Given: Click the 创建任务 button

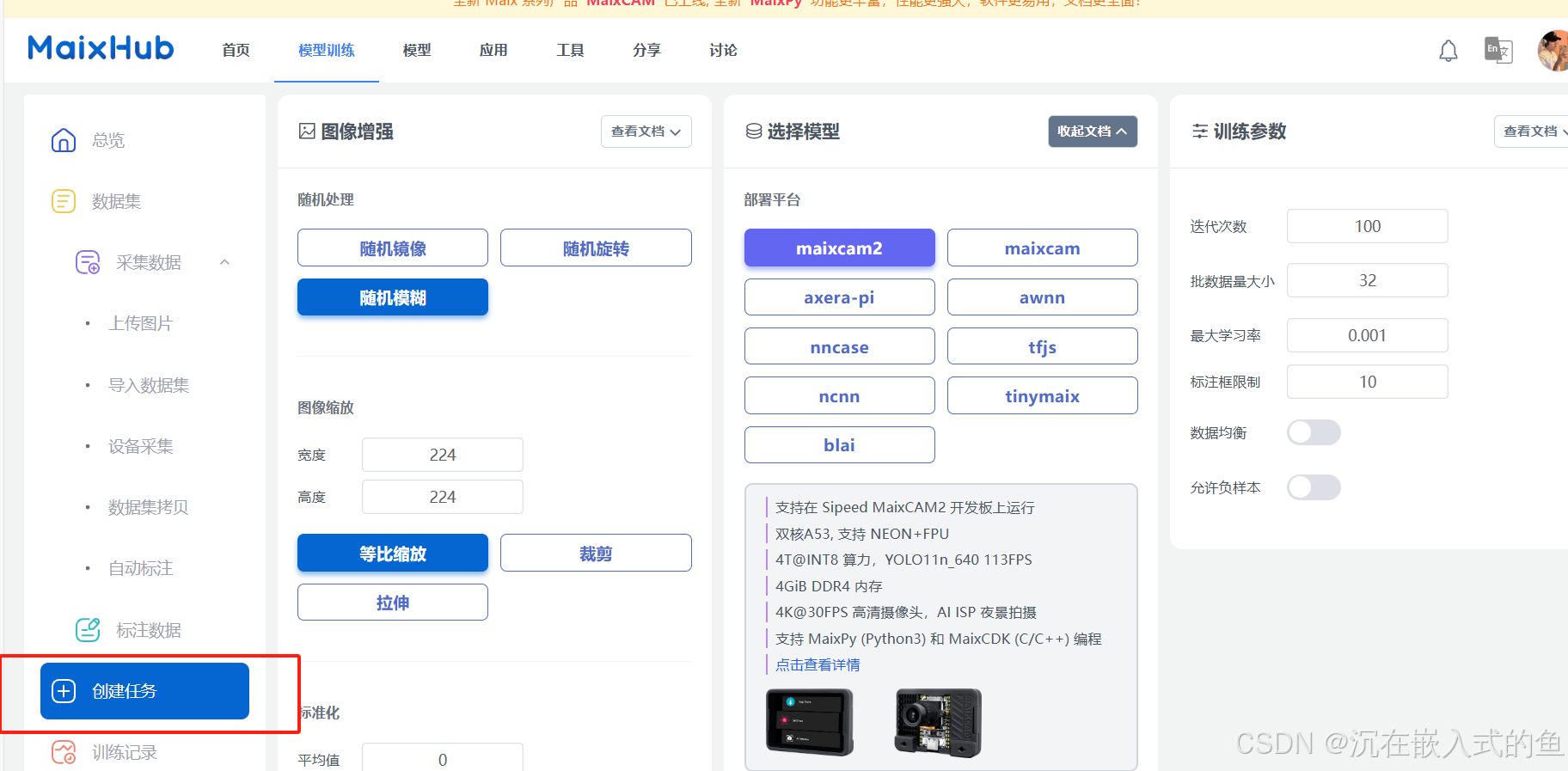Looking at the screenshot, I should click(144, 691).
